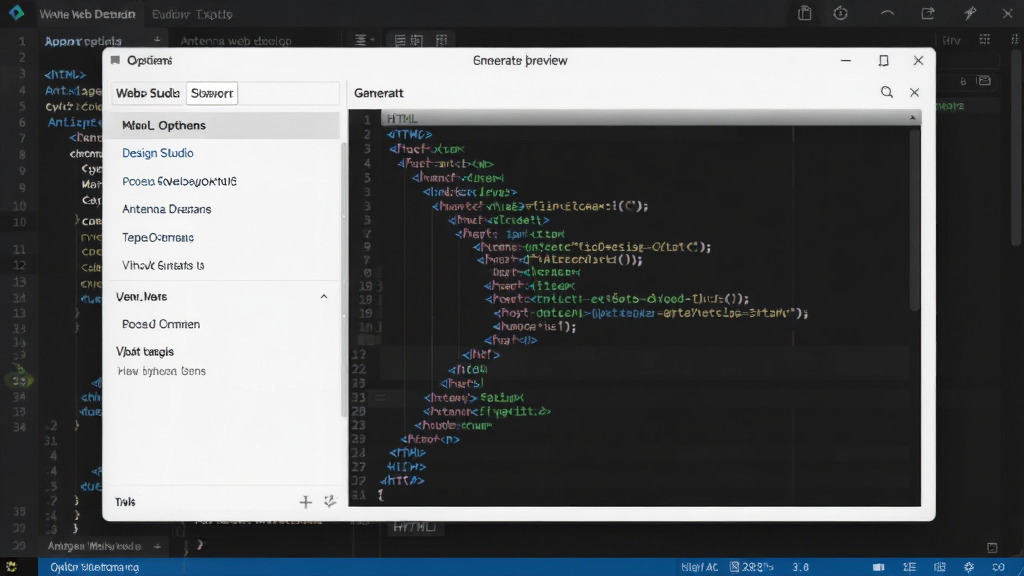This screenshot has height=576, width=1024.
Task: Click the plus icon in the Tnls row
Action: tap(306, 502)
